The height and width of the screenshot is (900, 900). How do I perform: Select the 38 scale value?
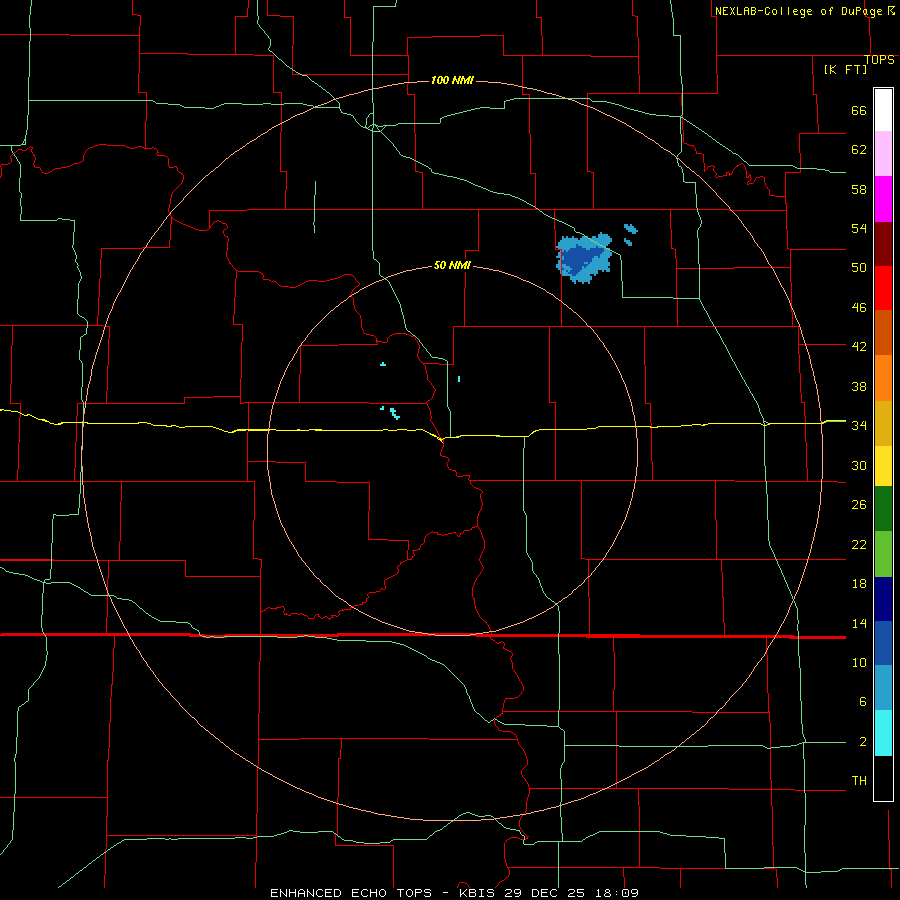coord(859,386)
